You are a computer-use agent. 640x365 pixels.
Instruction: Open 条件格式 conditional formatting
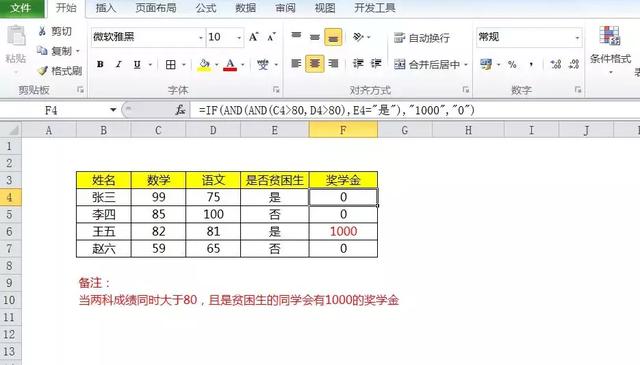(611, 49)
